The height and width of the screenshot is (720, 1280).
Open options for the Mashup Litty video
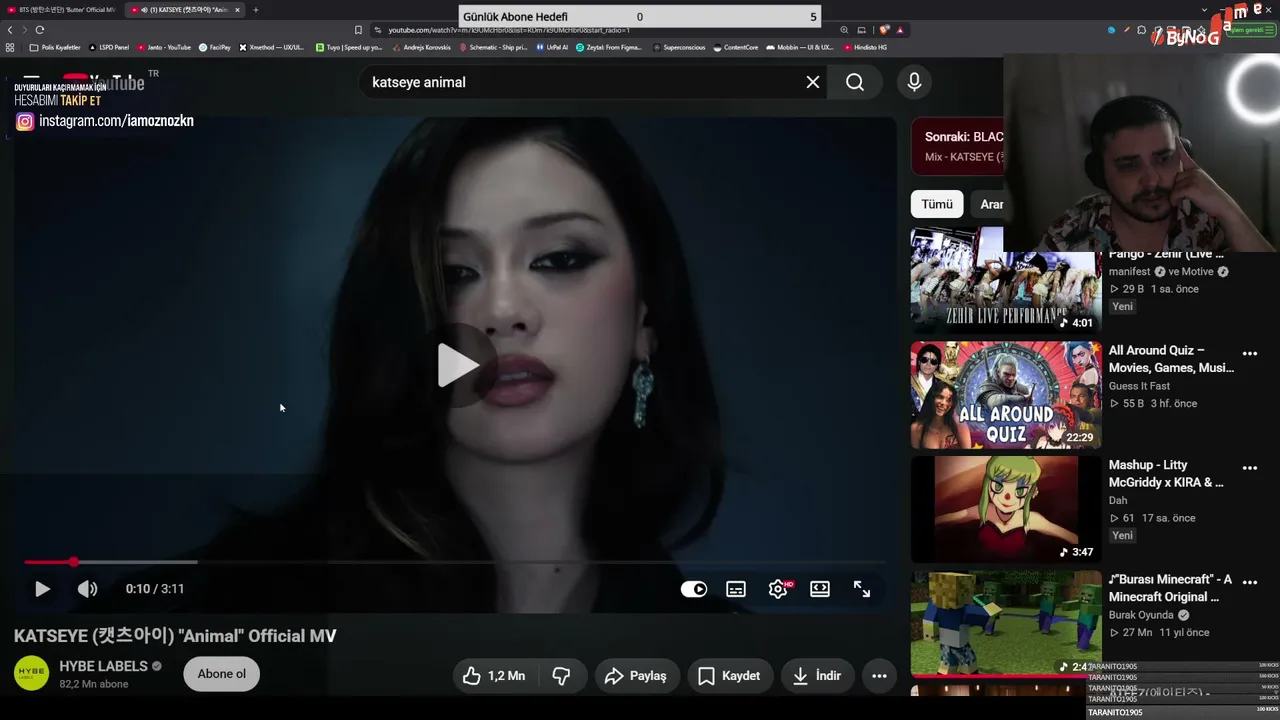coord(1250,468)
